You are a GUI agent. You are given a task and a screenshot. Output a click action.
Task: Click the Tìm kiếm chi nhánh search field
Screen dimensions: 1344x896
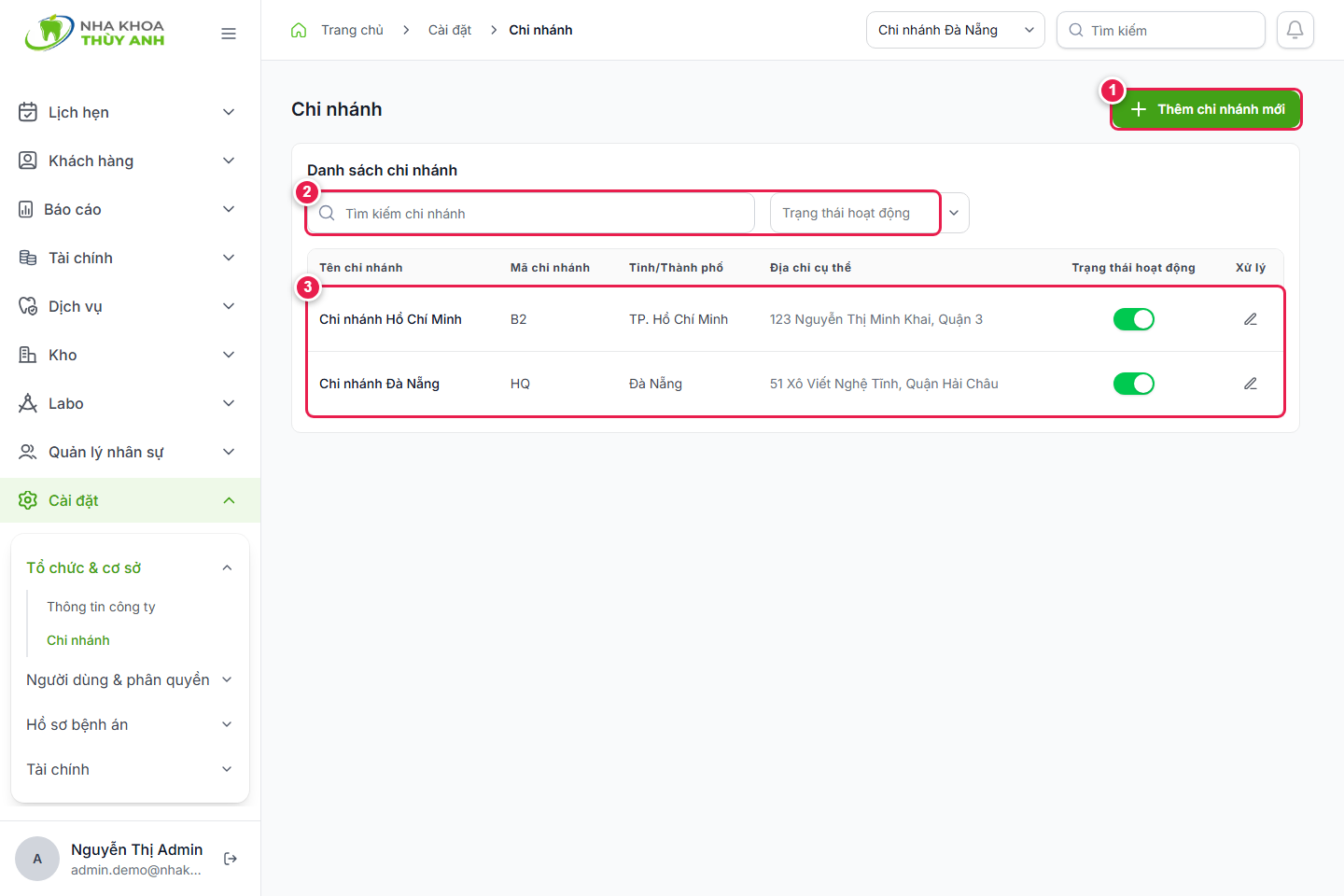coord(530,213)
